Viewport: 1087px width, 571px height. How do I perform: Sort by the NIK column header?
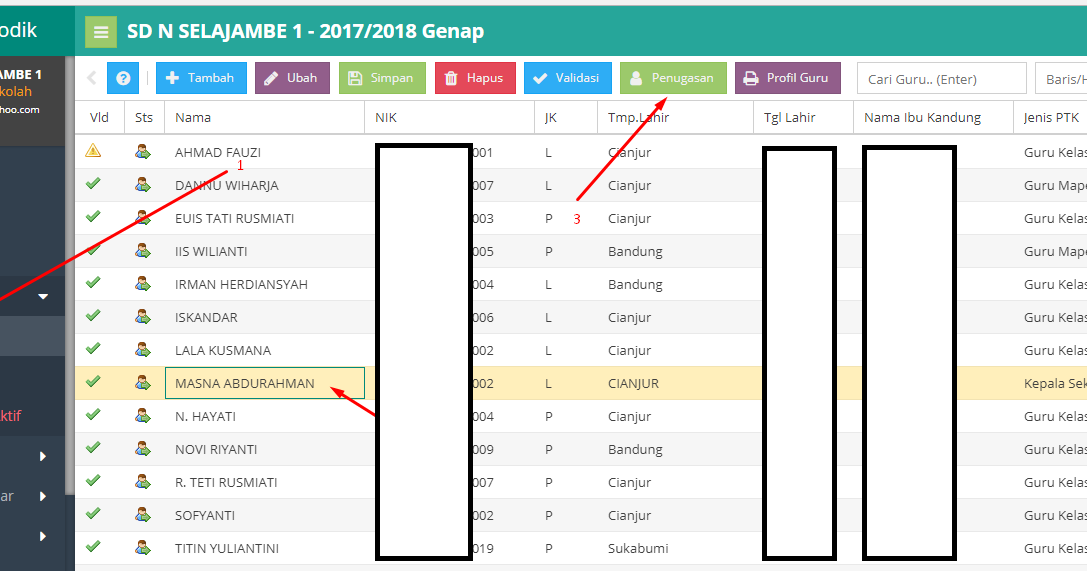coord(450,117)
